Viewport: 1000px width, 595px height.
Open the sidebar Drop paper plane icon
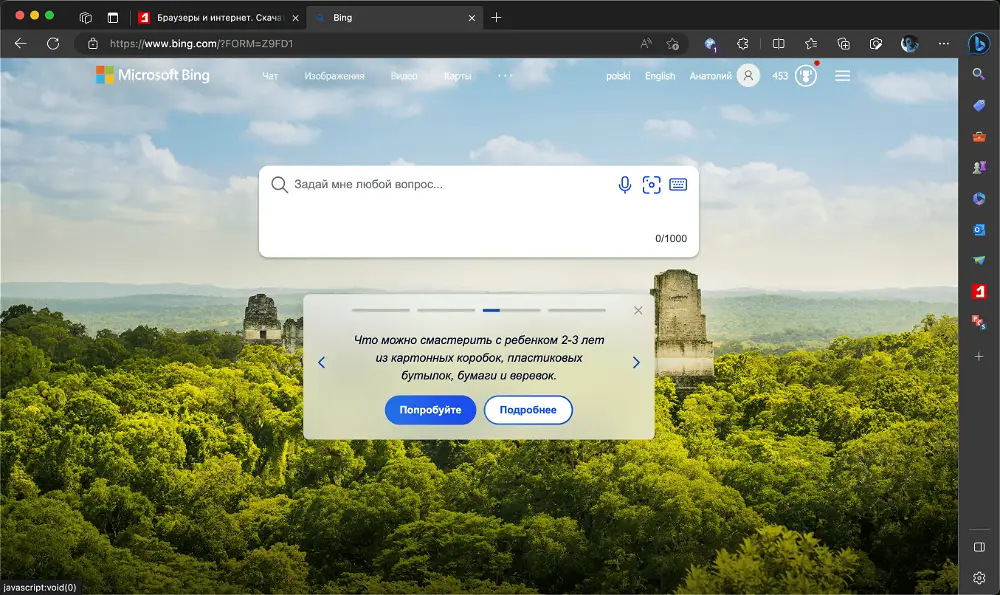(979, 260)
